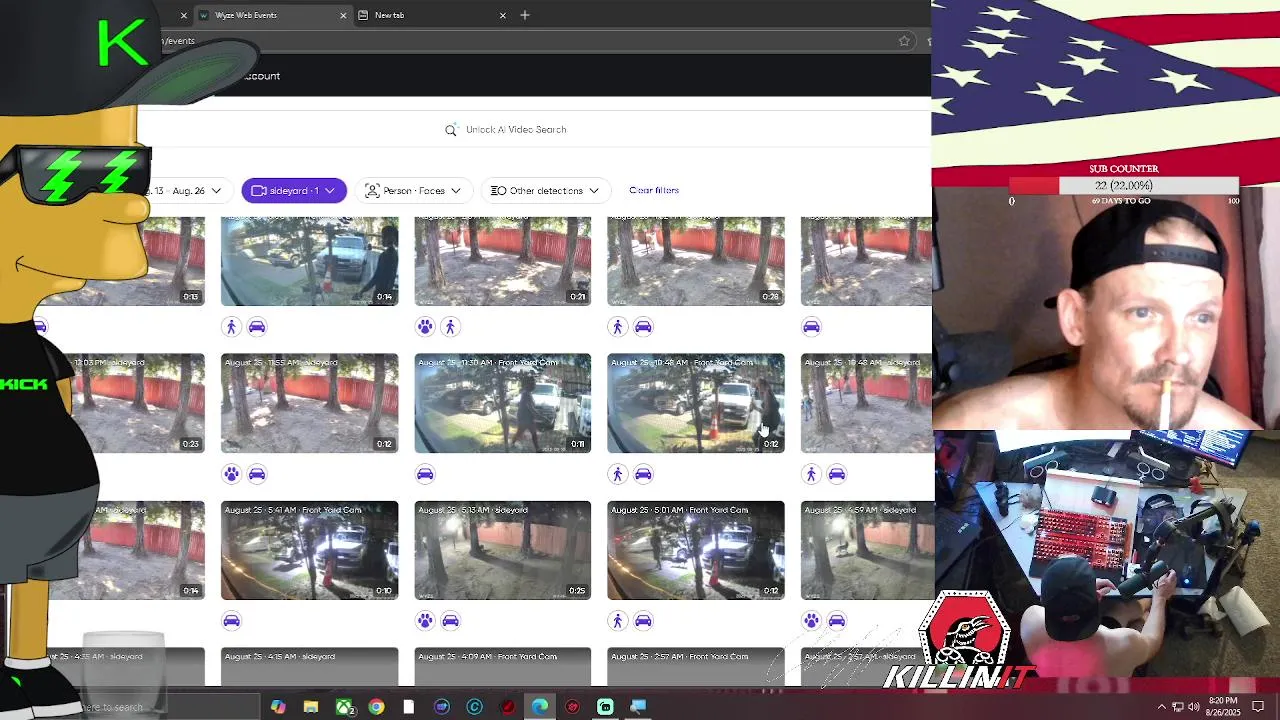
Task: Click Unlock AI Video Search field
Action: click(x=516, y=130)
